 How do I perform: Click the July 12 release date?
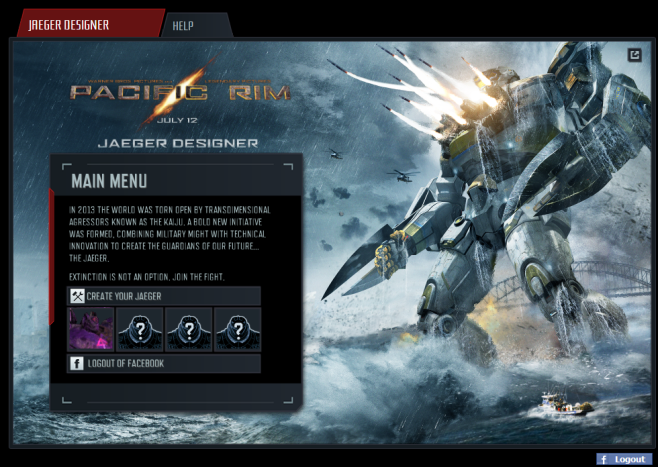[x=177, y=120]
